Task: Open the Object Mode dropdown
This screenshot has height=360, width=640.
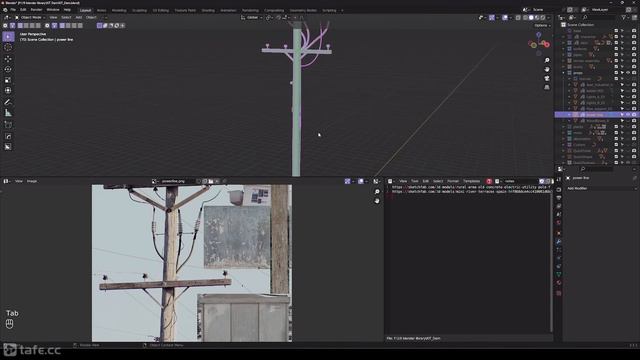Action: point(30,18)
